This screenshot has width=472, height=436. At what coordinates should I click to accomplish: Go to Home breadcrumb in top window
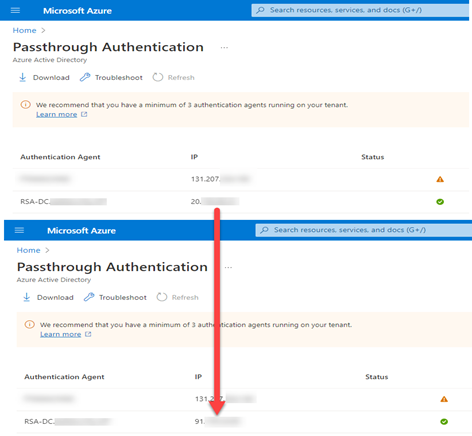[x=24, y=30]
